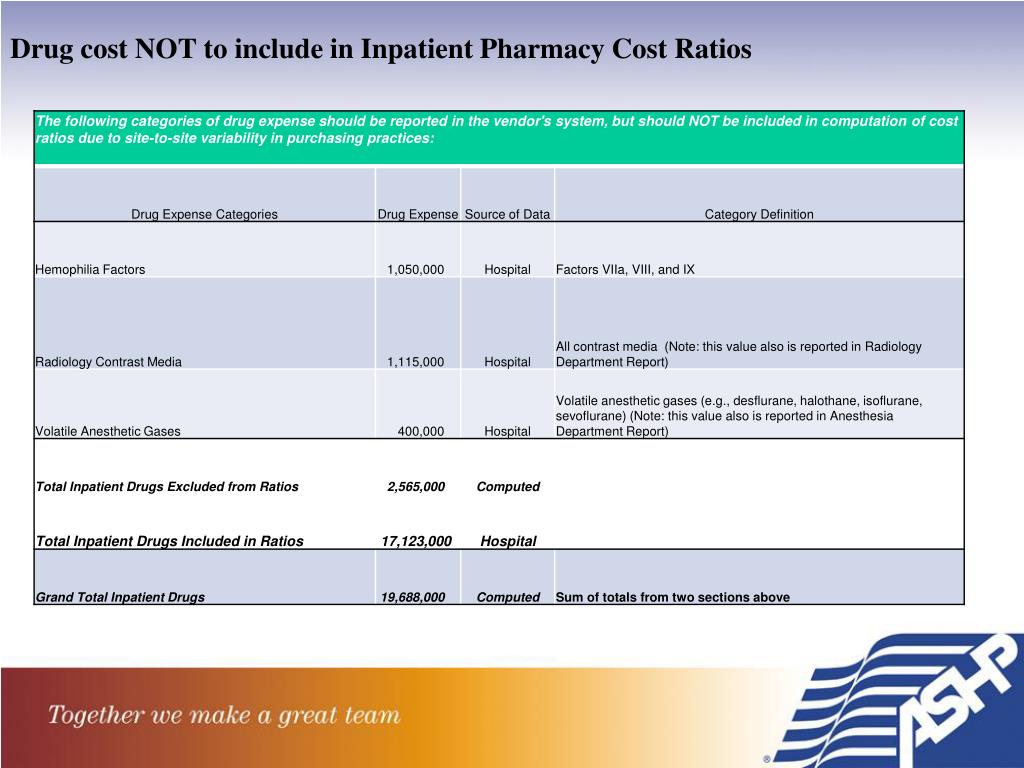Screen dimensions: 1024x768
Task: Click 'Hospital' in the Hemophilia Factors row
Action: click(507, 269)
